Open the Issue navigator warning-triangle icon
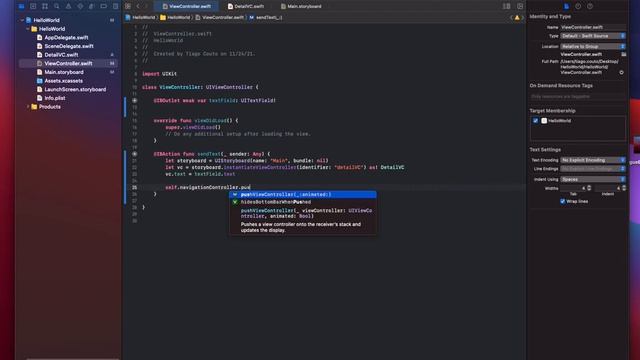This screenshot has width=640, height=360. 68,6
